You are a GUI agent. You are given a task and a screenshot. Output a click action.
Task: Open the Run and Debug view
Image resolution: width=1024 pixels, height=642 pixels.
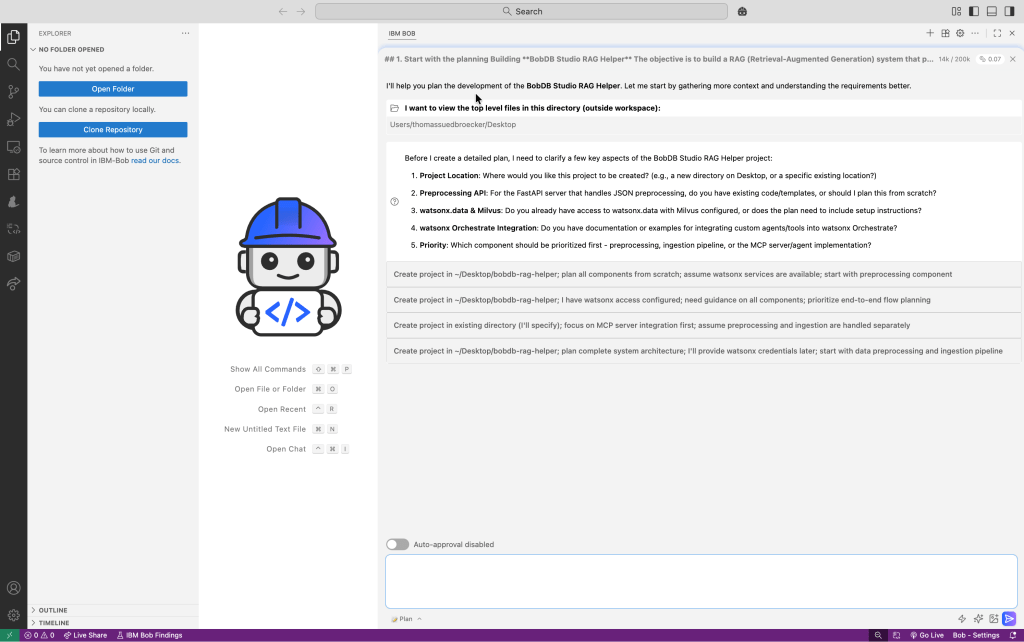[x=13, y=119]
